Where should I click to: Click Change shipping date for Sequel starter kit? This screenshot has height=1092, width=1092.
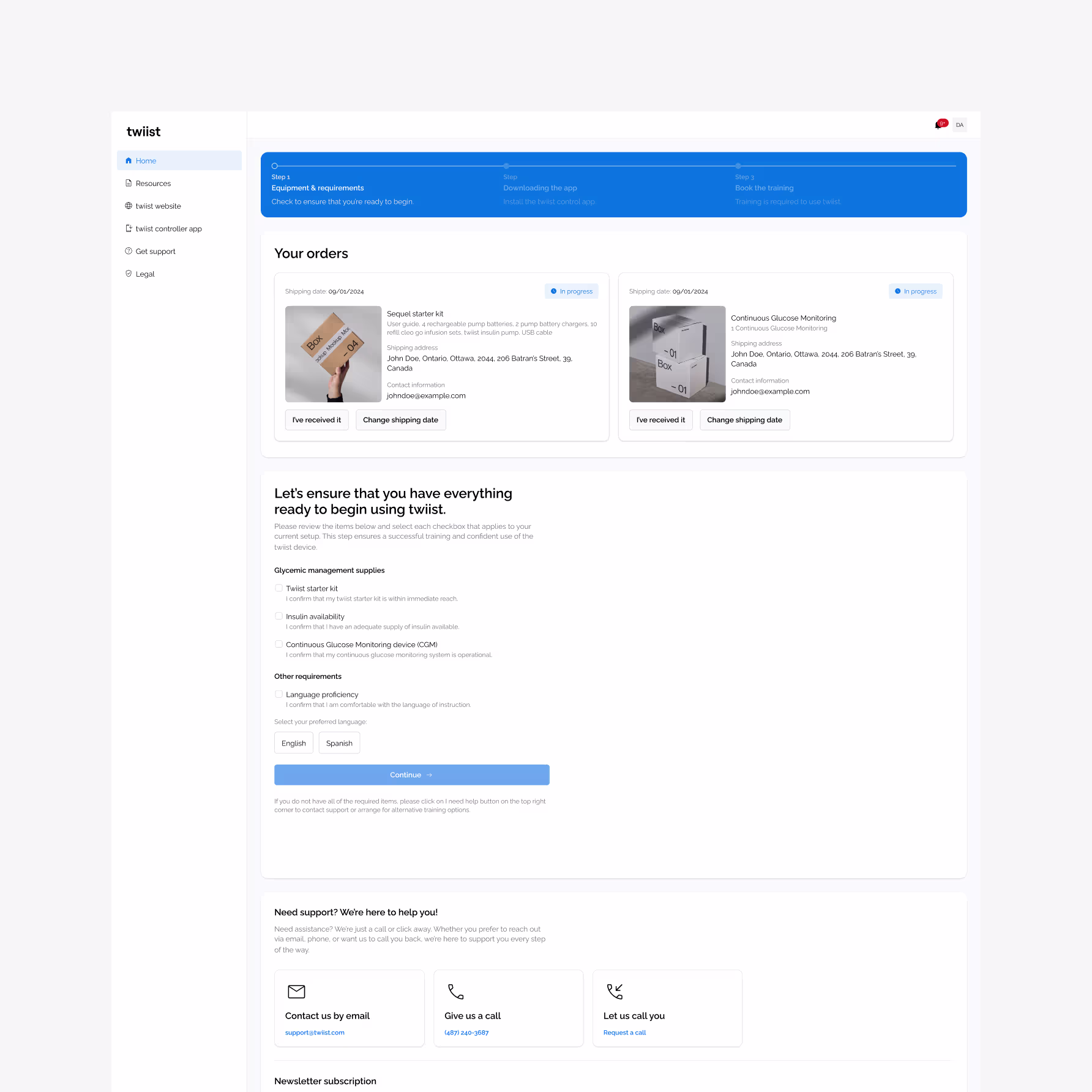400,420
